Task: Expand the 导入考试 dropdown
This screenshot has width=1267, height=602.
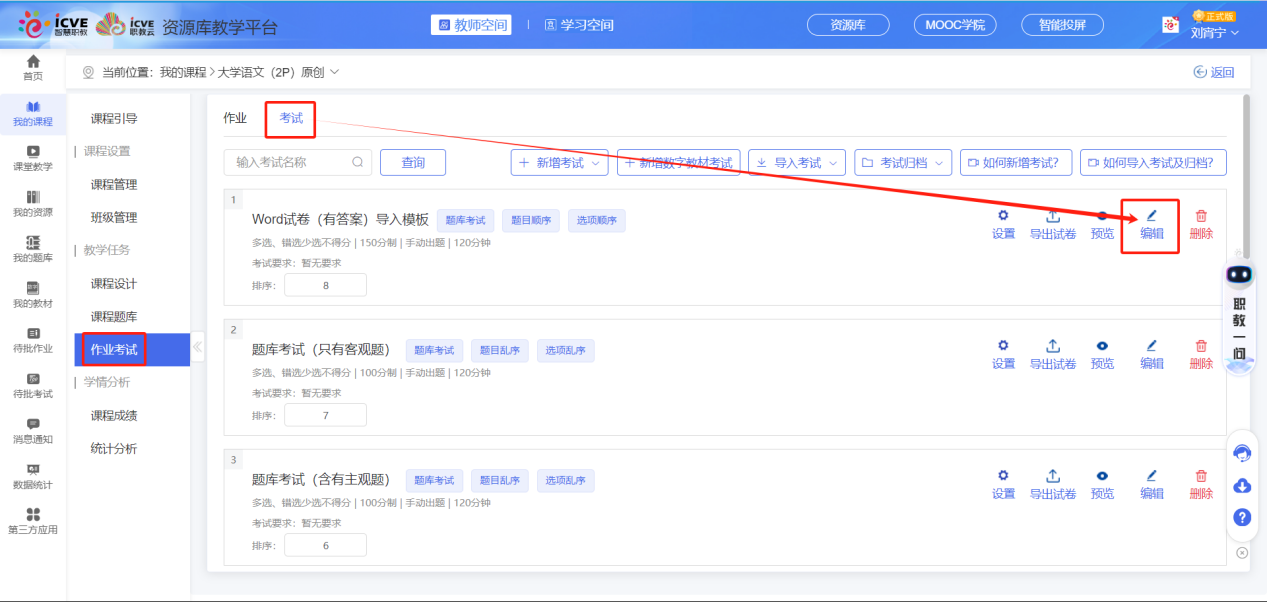Action: (x=797, y=163)
